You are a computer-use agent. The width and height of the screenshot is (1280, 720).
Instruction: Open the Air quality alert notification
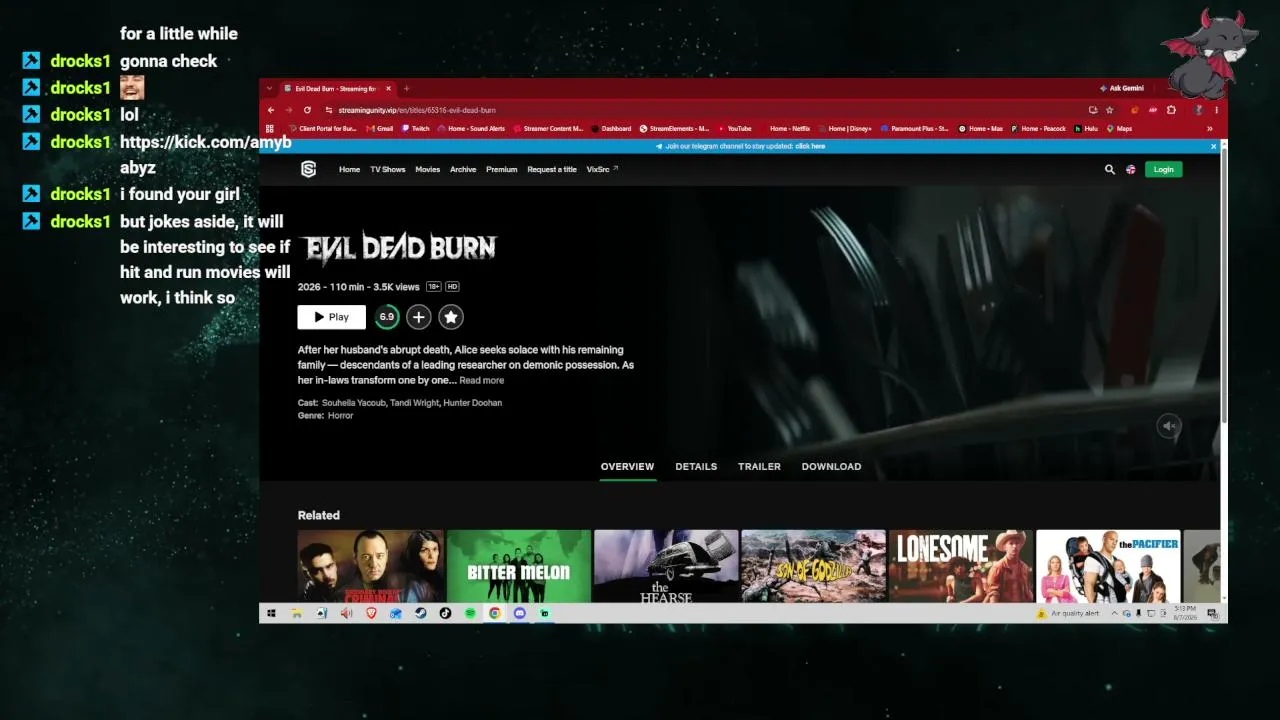1068,613
